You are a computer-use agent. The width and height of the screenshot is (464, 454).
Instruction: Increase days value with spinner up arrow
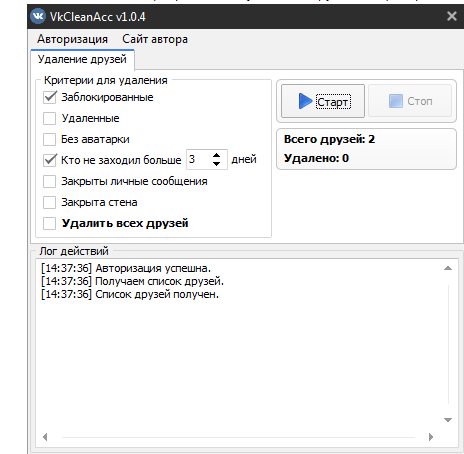click(x=216, y=155)
